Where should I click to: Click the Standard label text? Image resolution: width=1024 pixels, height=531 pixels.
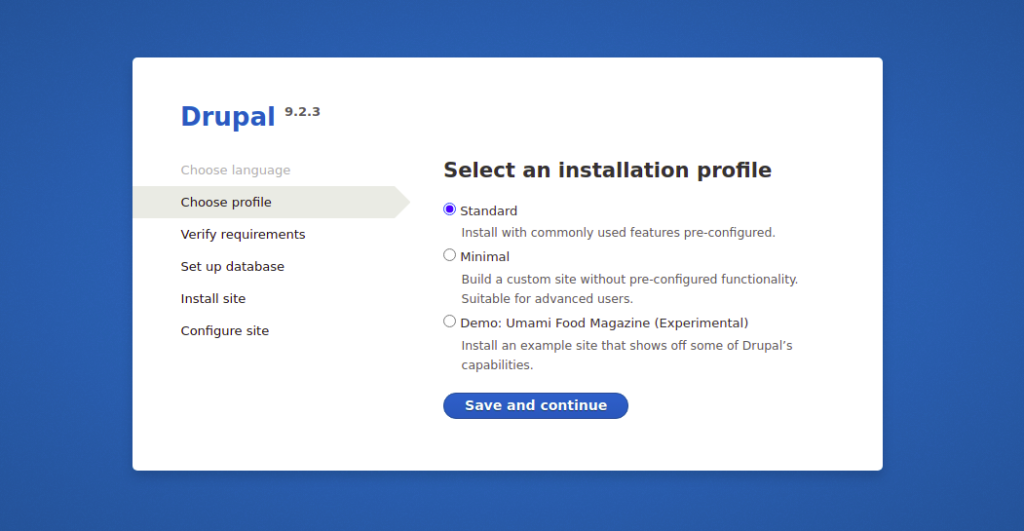[488, 211]
